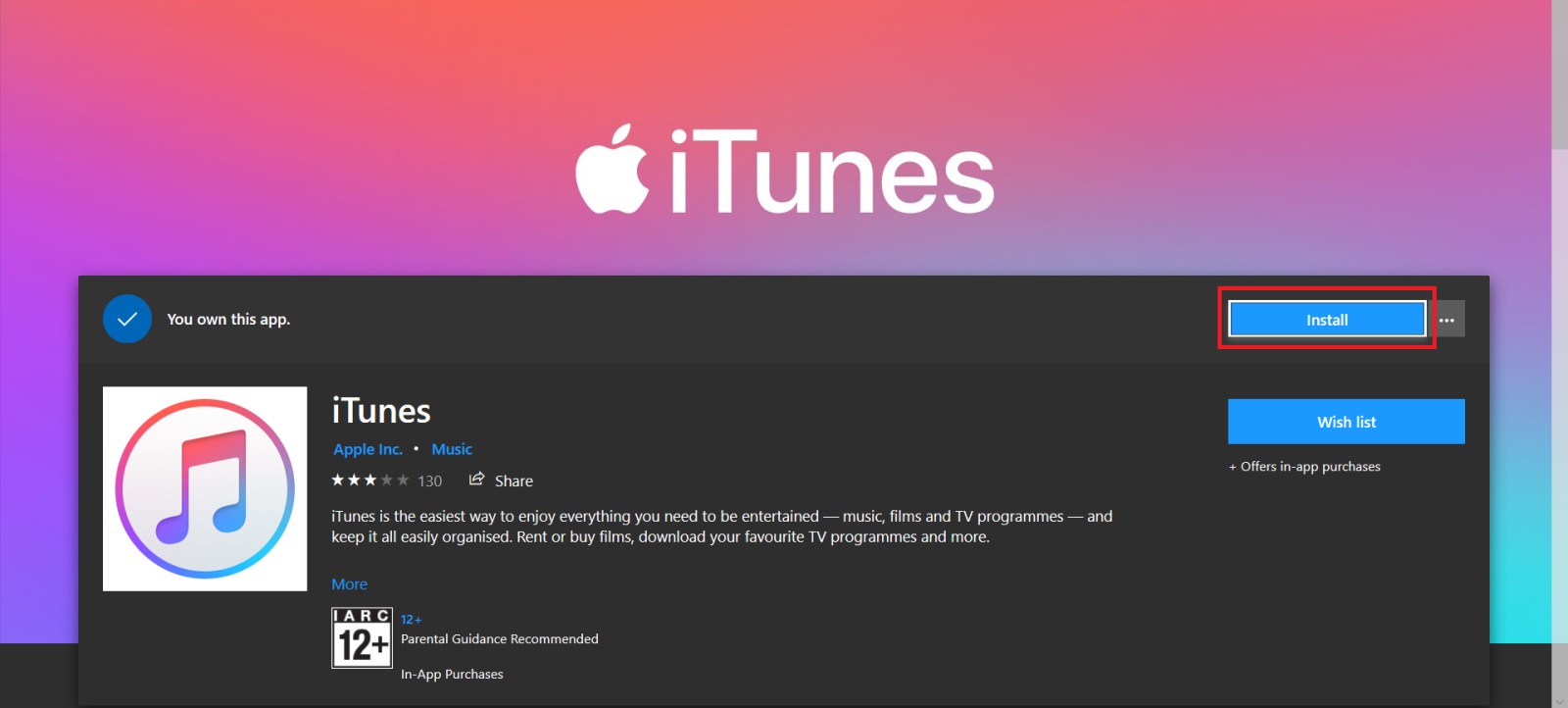The image size is (1568, 708).
Task: Open the Music category link
Action: 452,449
